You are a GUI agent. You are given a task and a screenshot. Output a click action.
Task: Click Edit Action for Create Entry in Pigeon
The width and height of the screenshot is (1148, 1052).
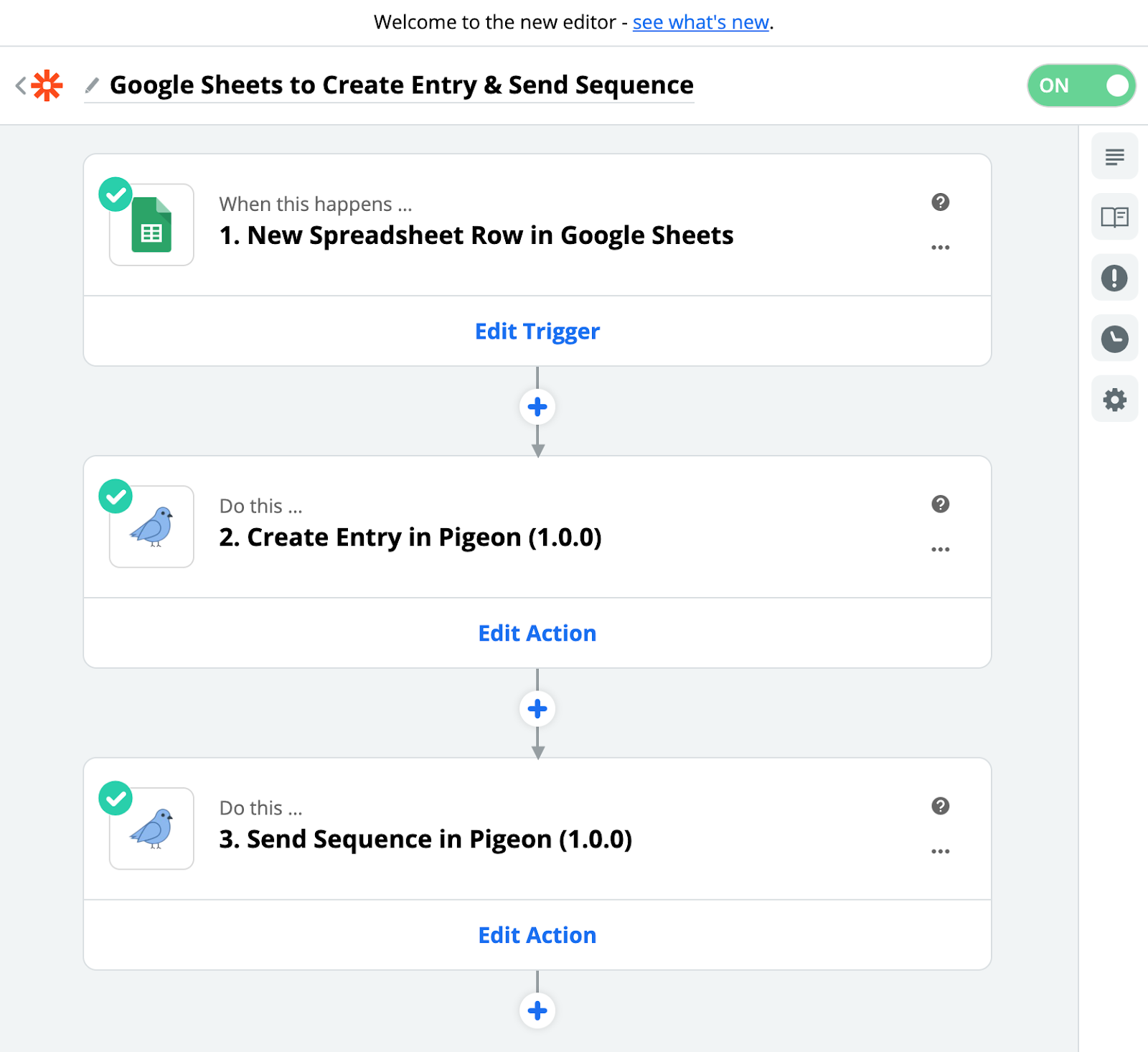(x=537, y=634)
